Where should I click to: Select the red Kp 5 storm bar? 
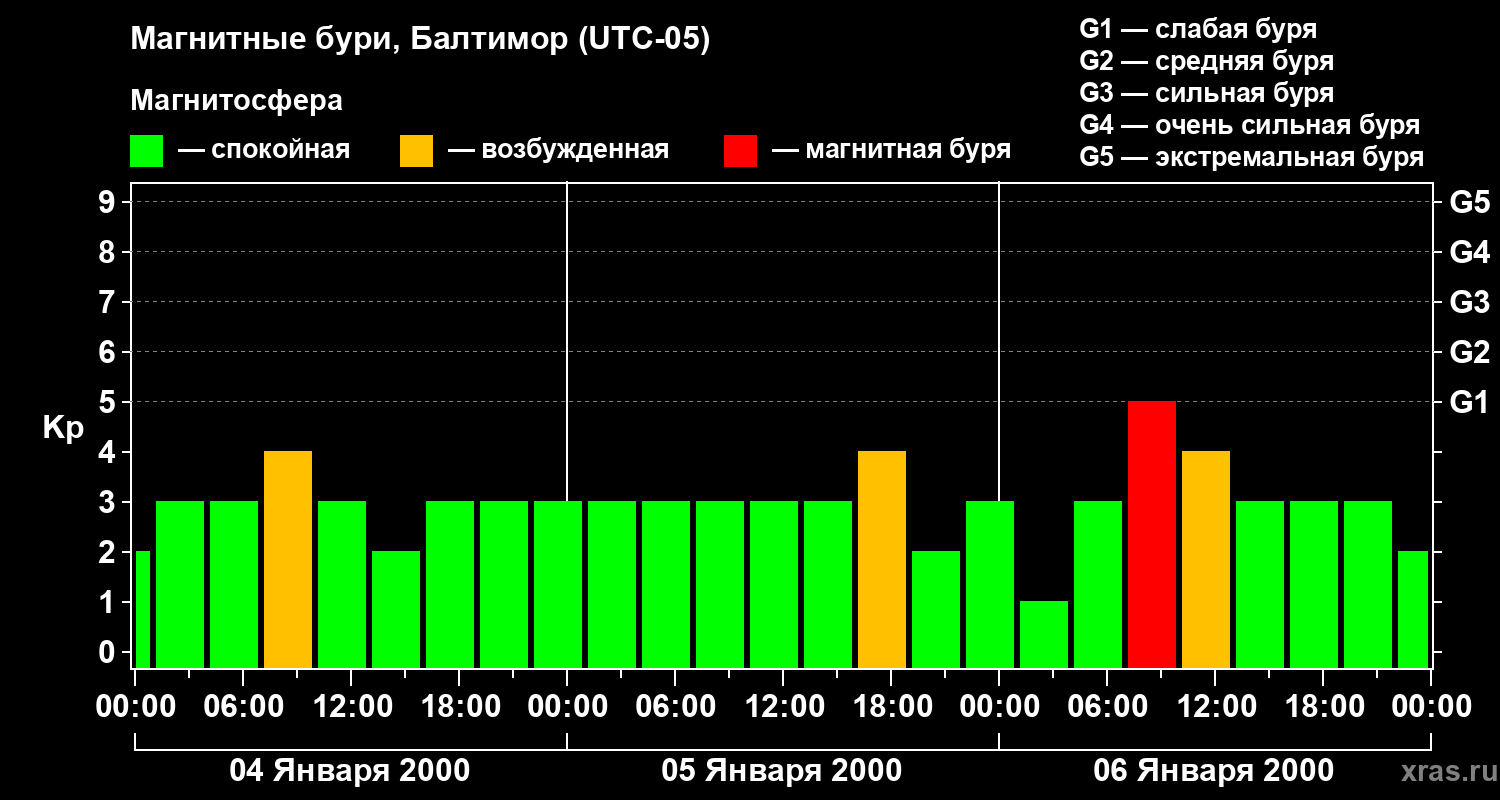(x=1152, y=534)
